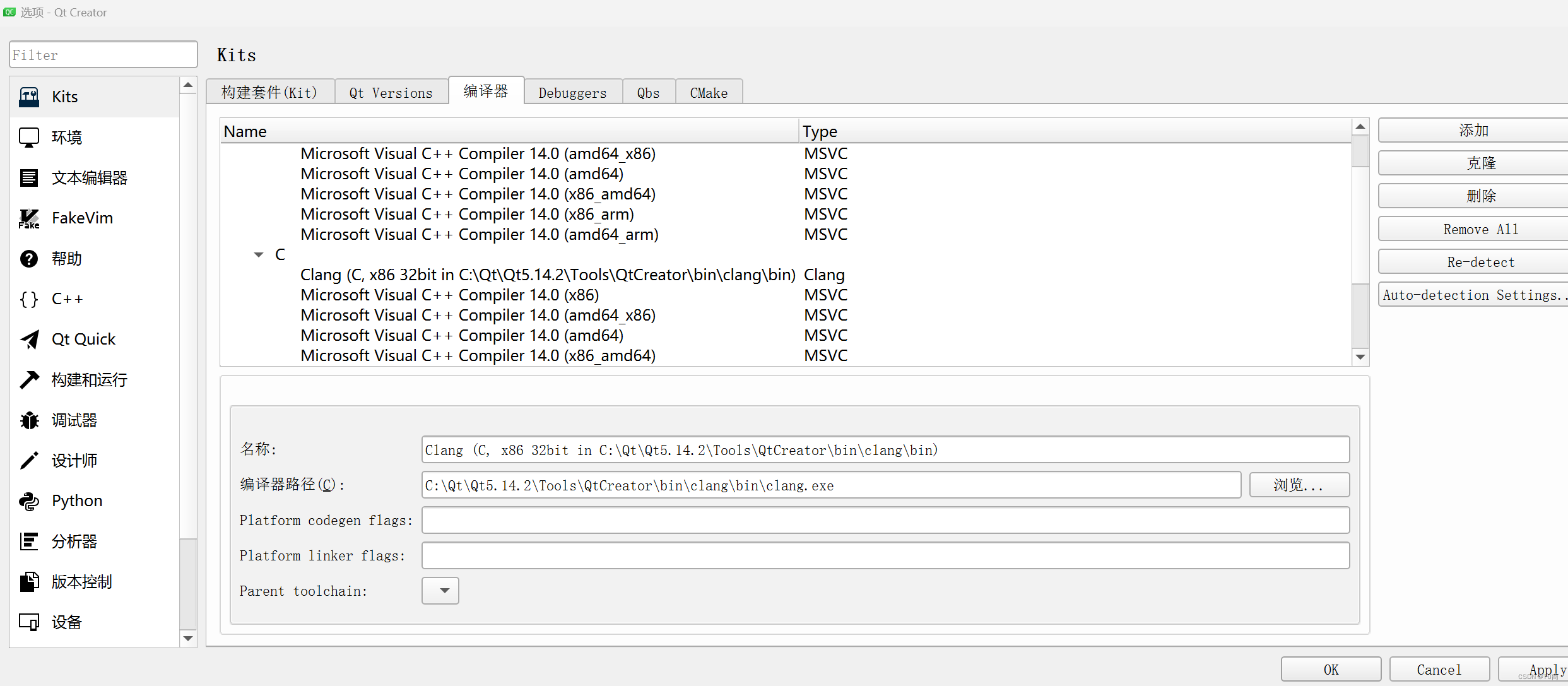The height and width of the screenshot is (686, 1568).
Task: Open the CMake tab
Action: pyautogui.click(x=709, y=92)
